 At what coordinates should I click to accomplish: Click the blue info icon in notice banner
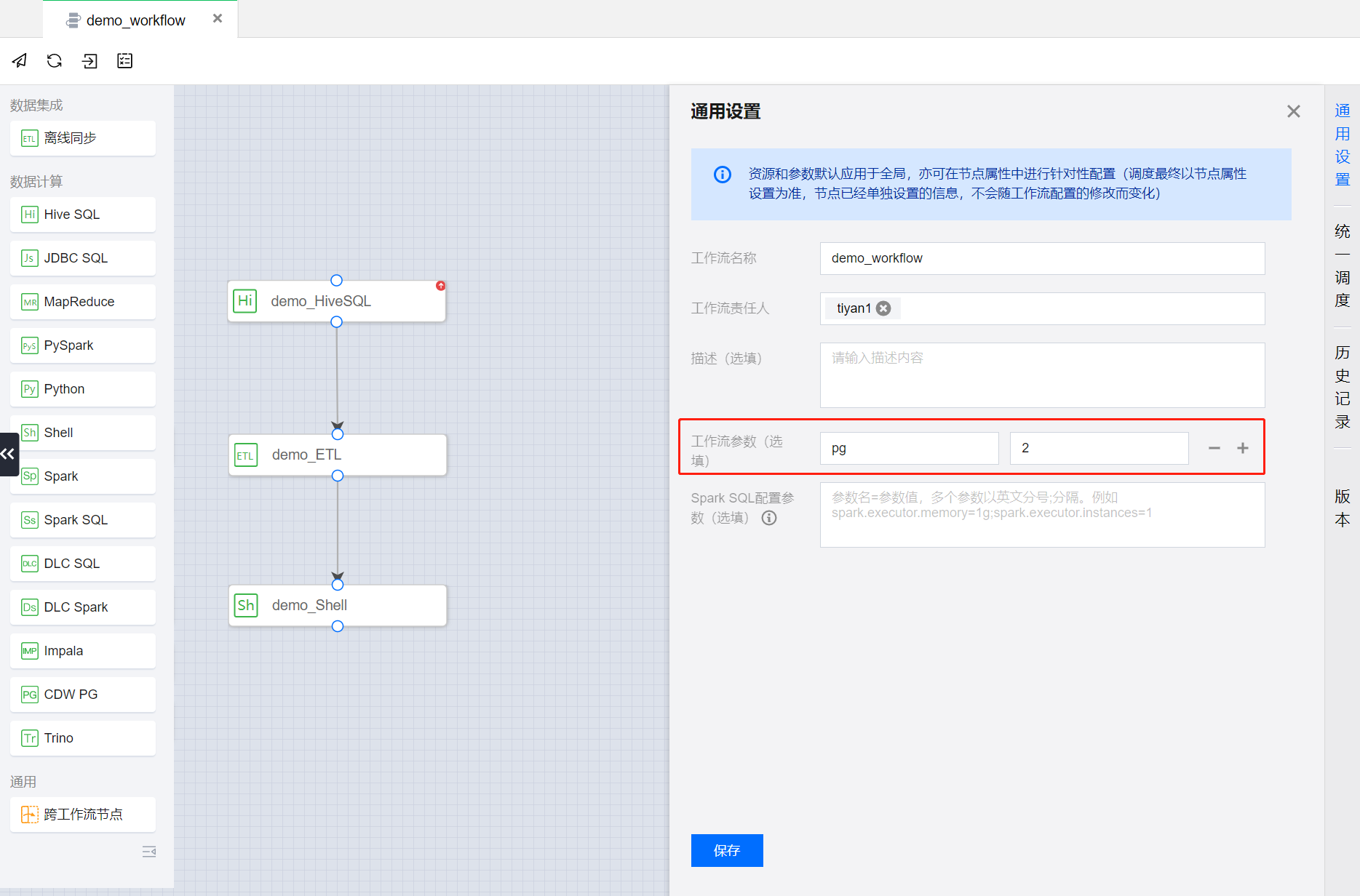point(723,175)
